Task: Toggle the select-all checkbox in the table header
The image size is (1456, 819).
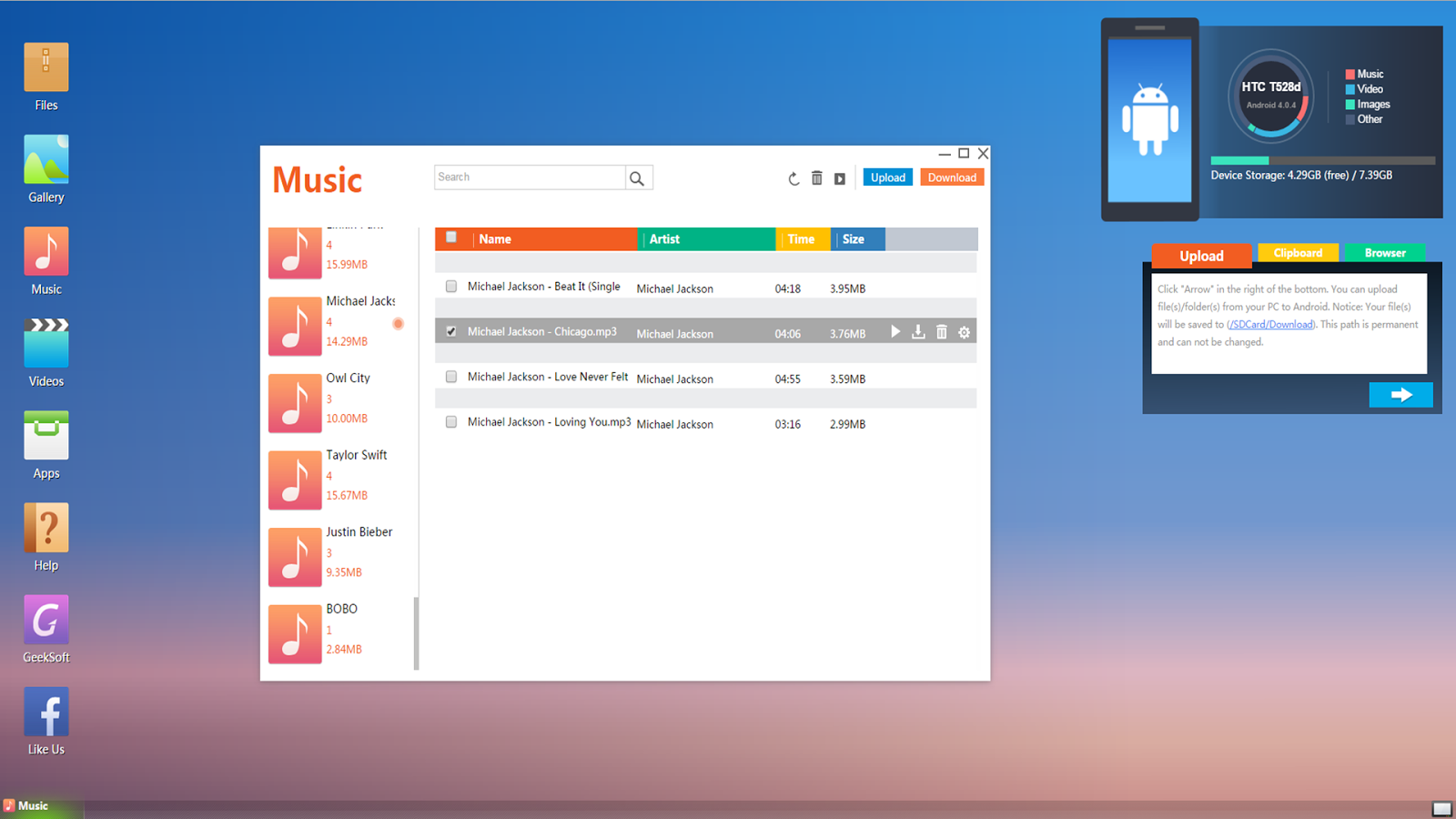Action: click(451, 238)
